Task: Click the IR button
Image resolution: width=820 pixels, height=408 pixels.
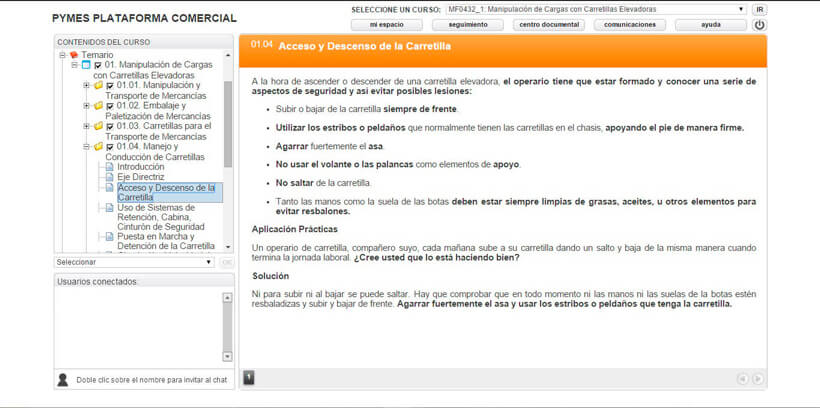Action: [x=759, y=9]
